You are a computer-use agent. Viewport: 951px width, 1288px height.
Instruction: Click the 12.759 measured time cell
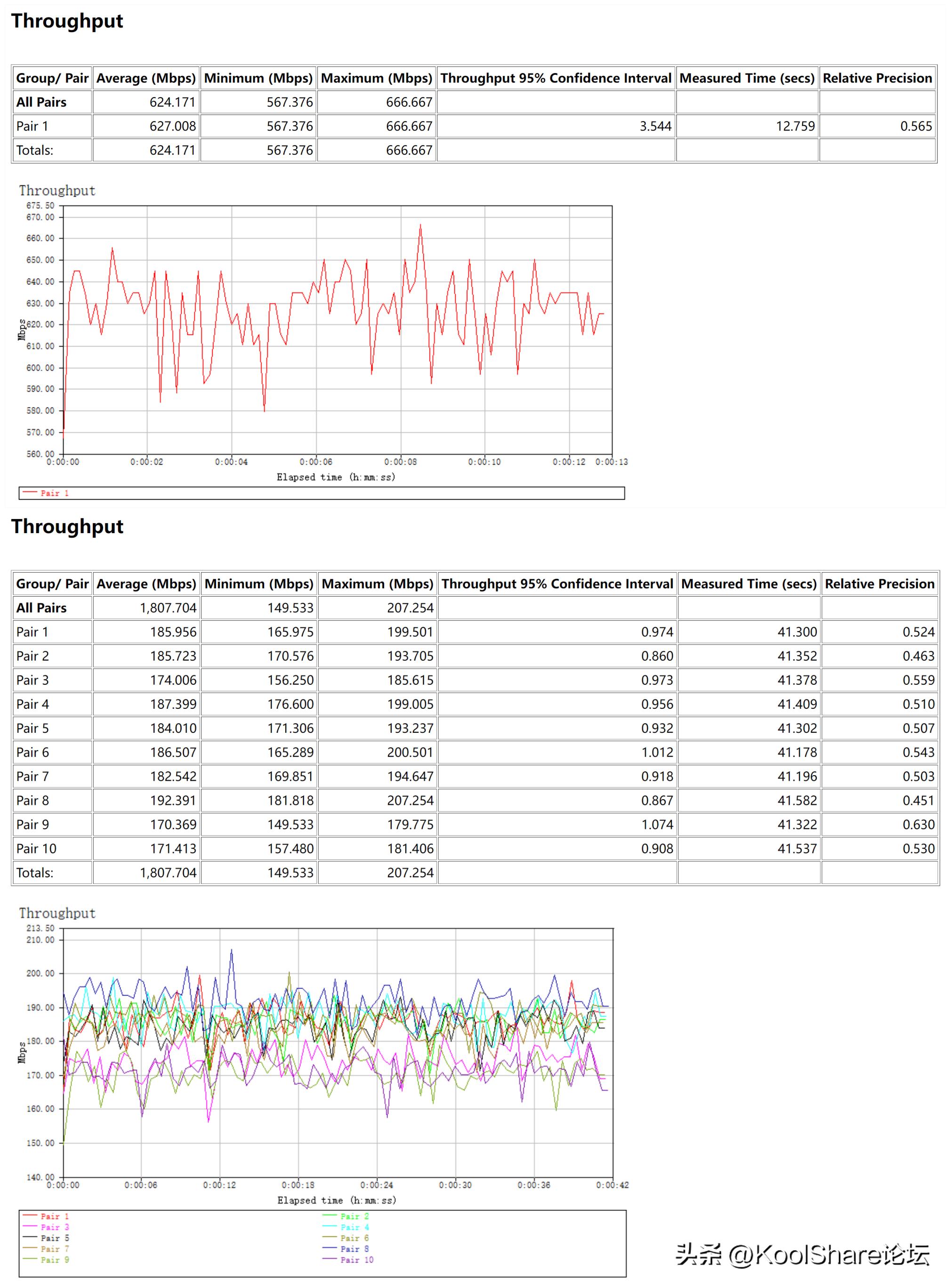795,126
